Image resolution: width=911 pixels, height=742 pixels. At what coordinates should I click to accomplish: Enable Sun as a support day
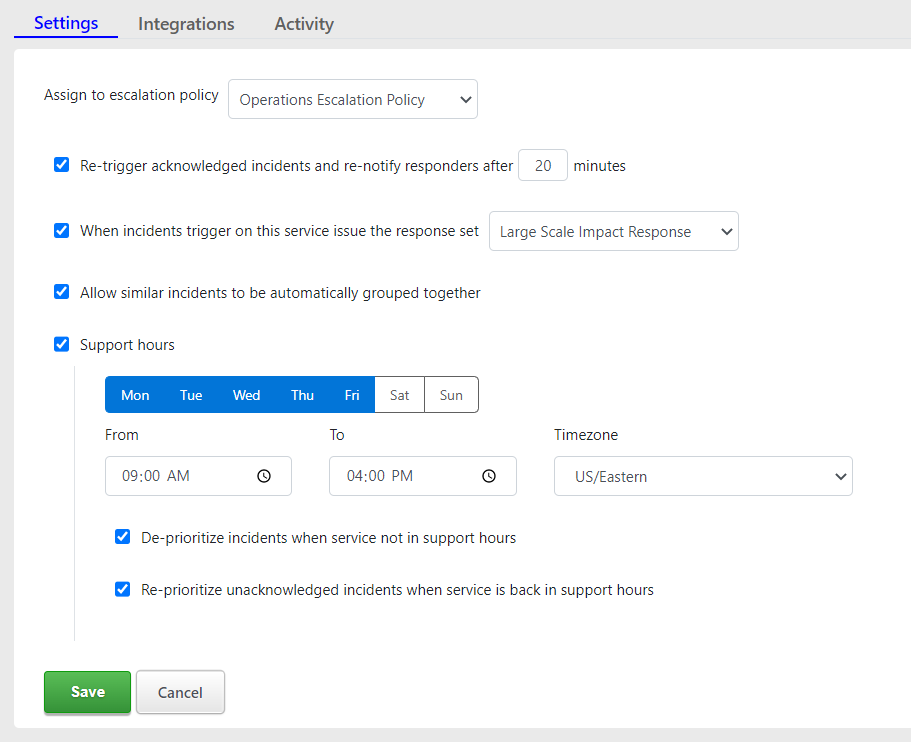click(451, 395)
